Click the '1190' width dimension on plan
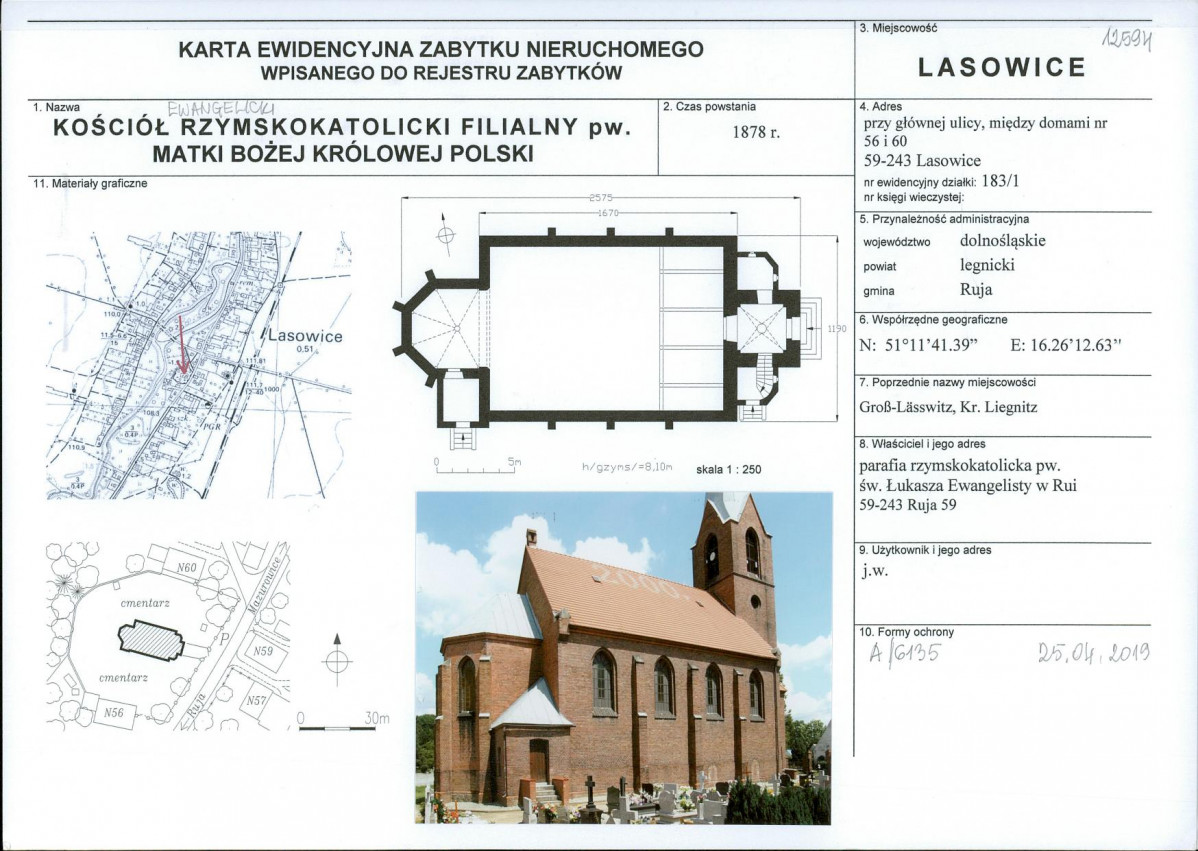This screenshot has height=851, width=1198. (x=837, y=328)
